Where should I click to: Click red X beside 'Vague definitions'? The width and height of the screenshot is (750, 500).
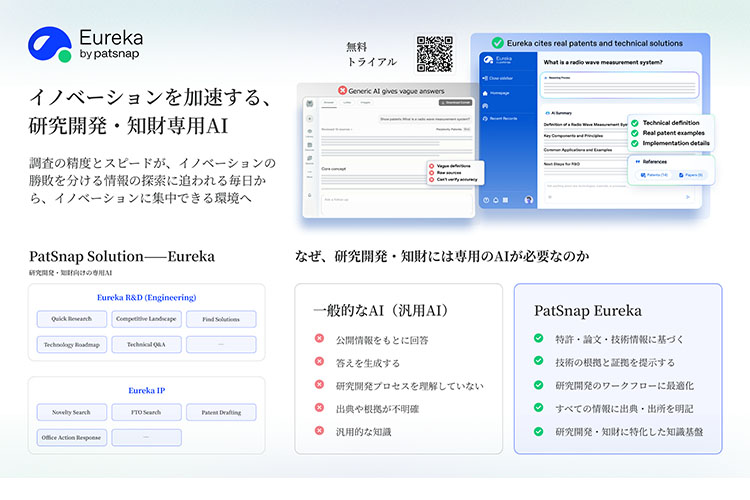point(431,166)
